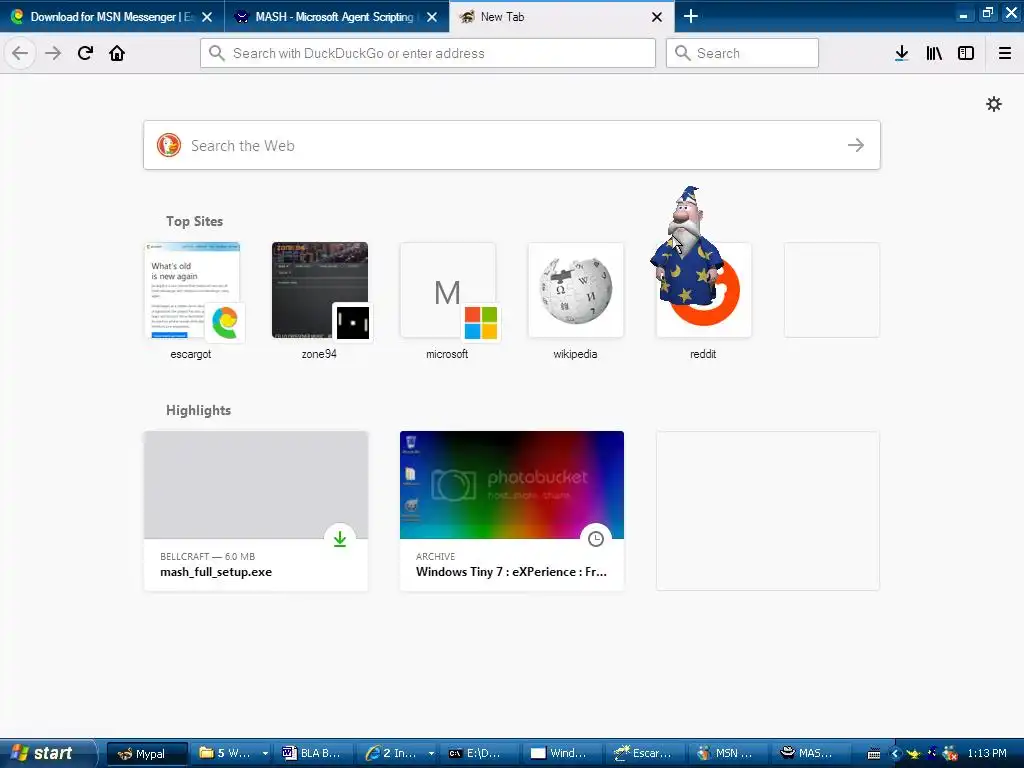Click the Search the Web field
The height and width of the screenshot is (768, 1024).
tap(512, 145)
